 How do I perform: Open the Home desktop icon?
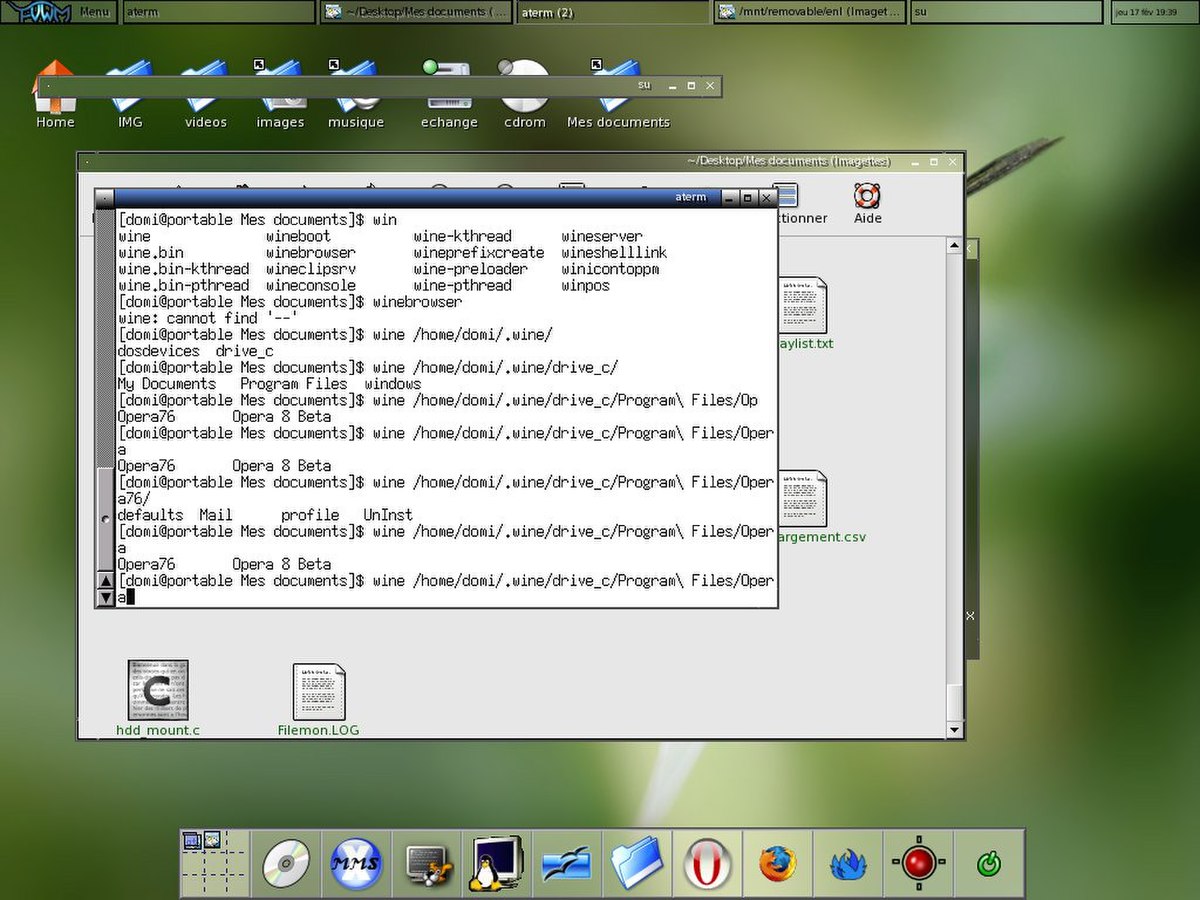coord(55,95)
